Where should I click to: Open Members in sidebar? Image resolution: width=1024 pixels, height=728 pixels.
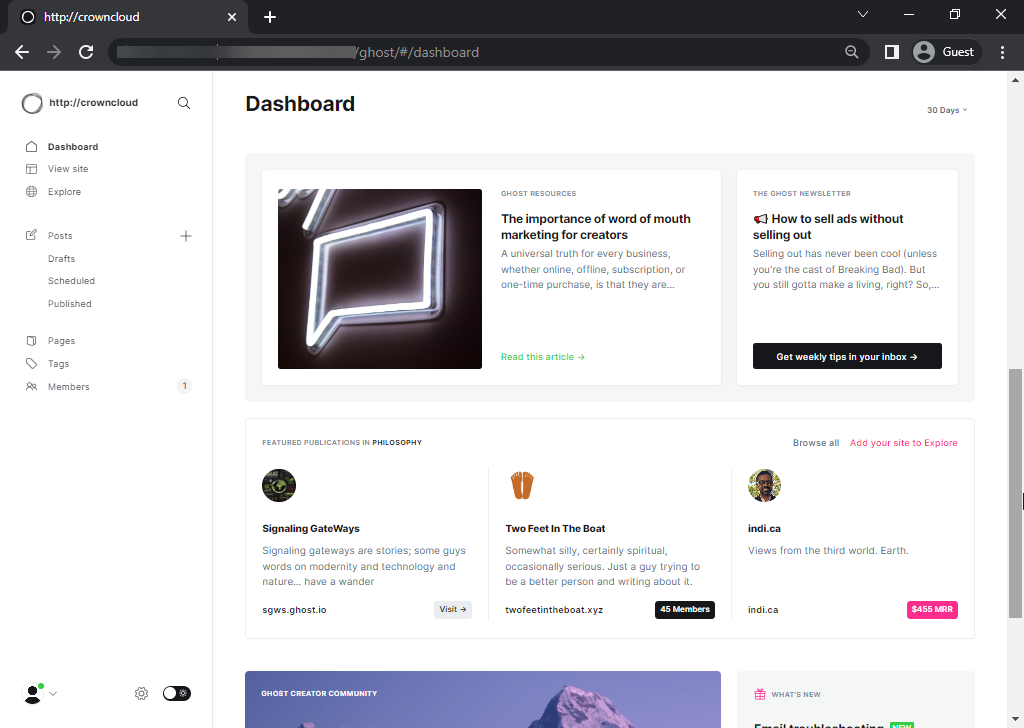coord(69,387)
